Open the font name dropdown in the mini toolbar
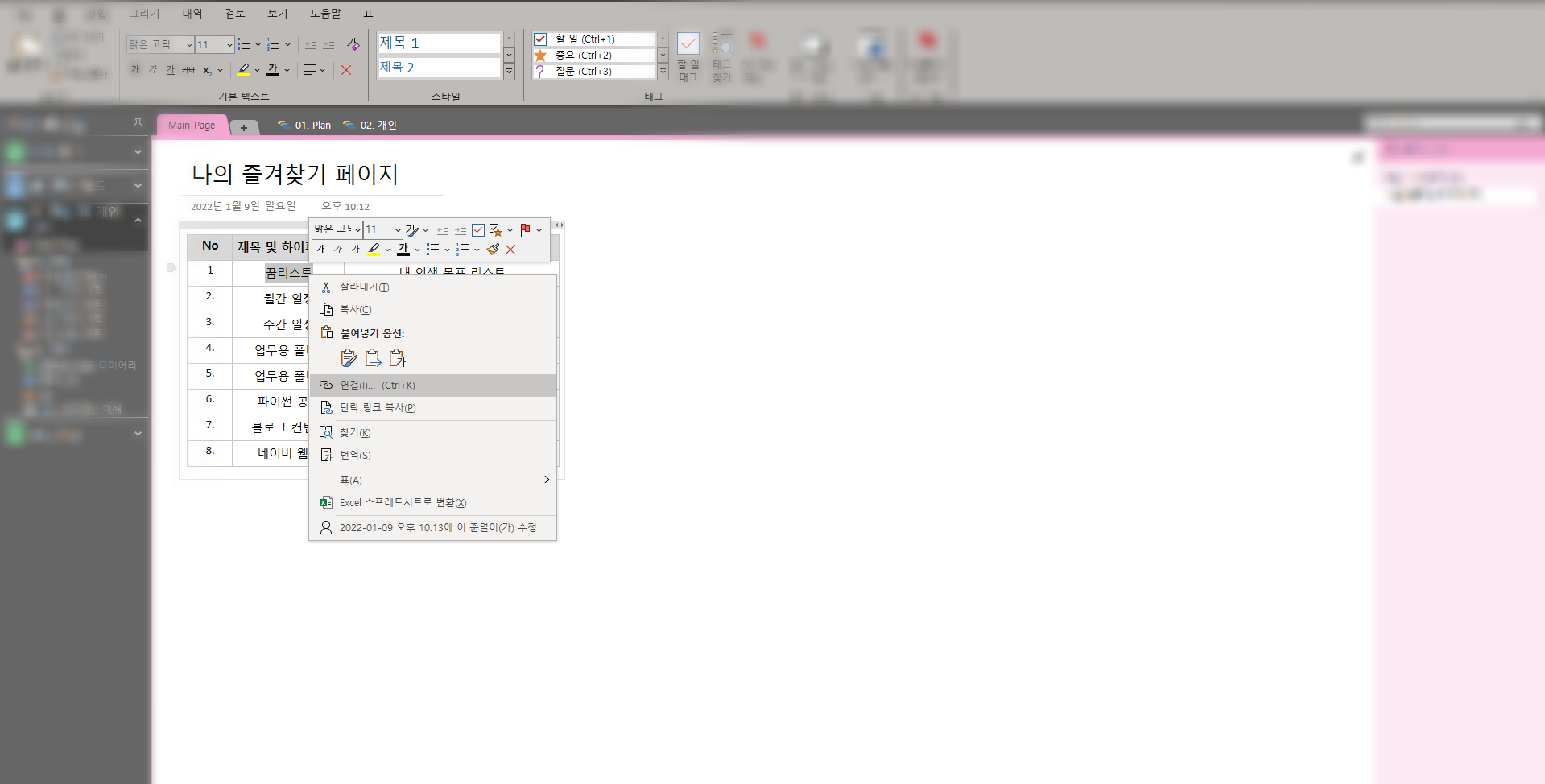The height and width of the screenshot is (784, 1545). pyautogui.click(x=357, y=229)
